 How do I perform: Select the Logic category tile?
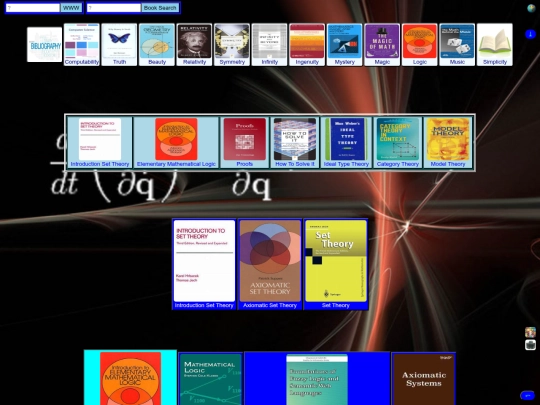(x=419, y=44)
